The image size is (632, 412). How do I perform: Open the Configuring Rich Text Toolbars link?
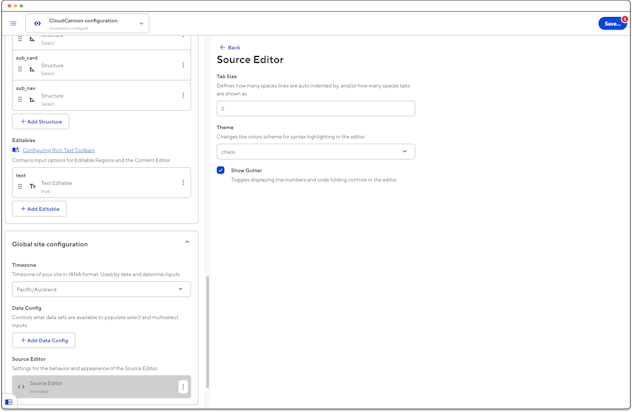[x=58, y=150]
